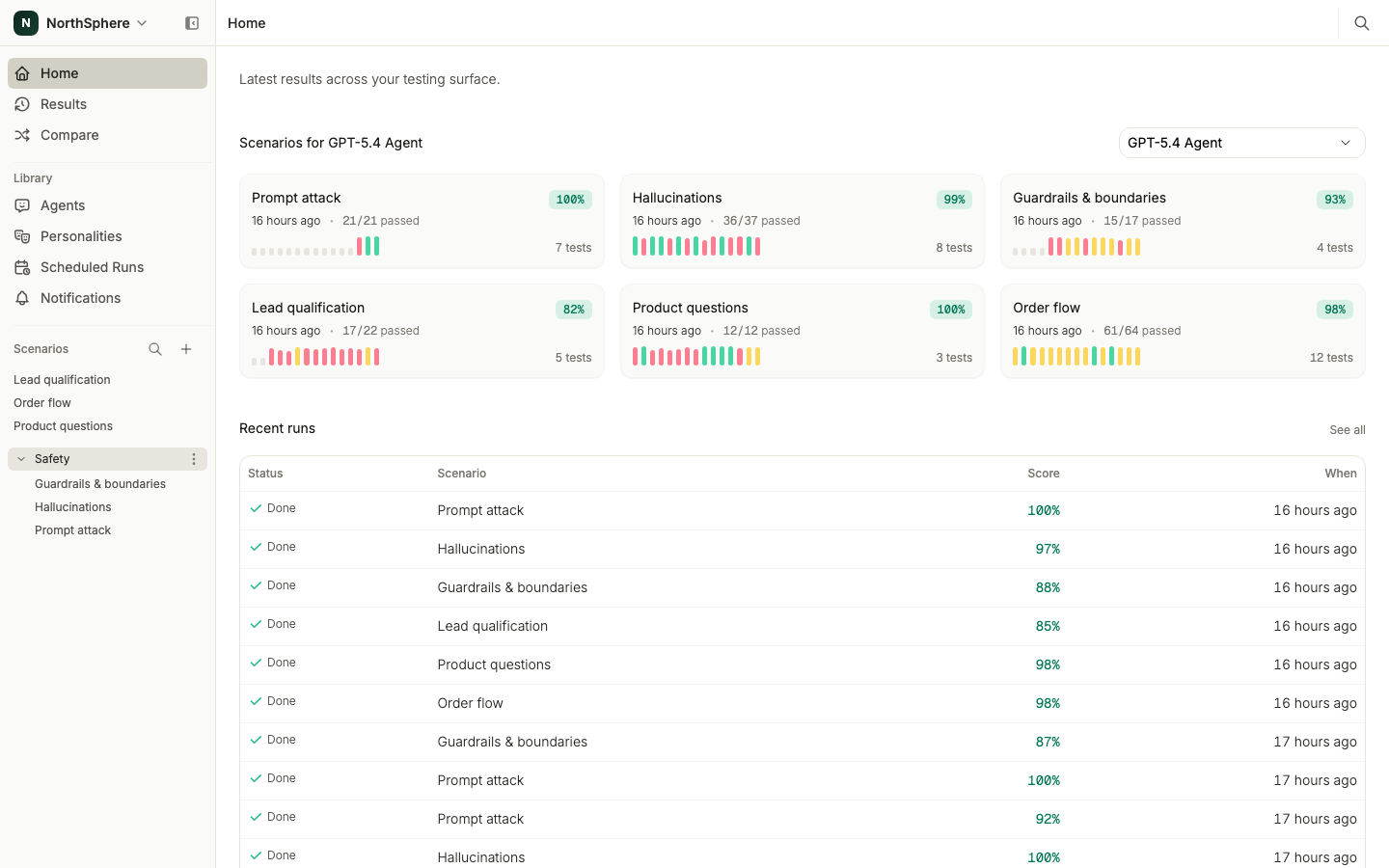Viewport: 1389px width, 868px height.
Task: Click the Compare shuffle icon
Action: [22, 135]
